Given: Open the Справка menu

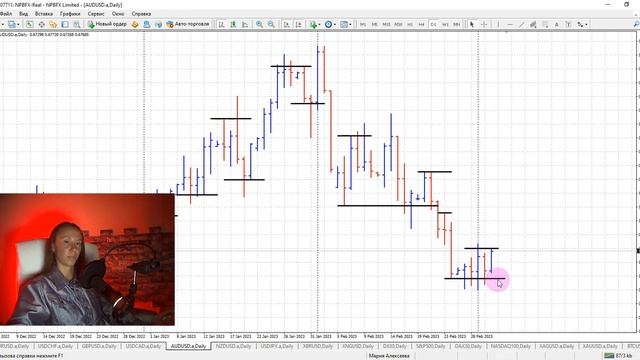Looking at the screenshot, I should click(x=141, y=14).
